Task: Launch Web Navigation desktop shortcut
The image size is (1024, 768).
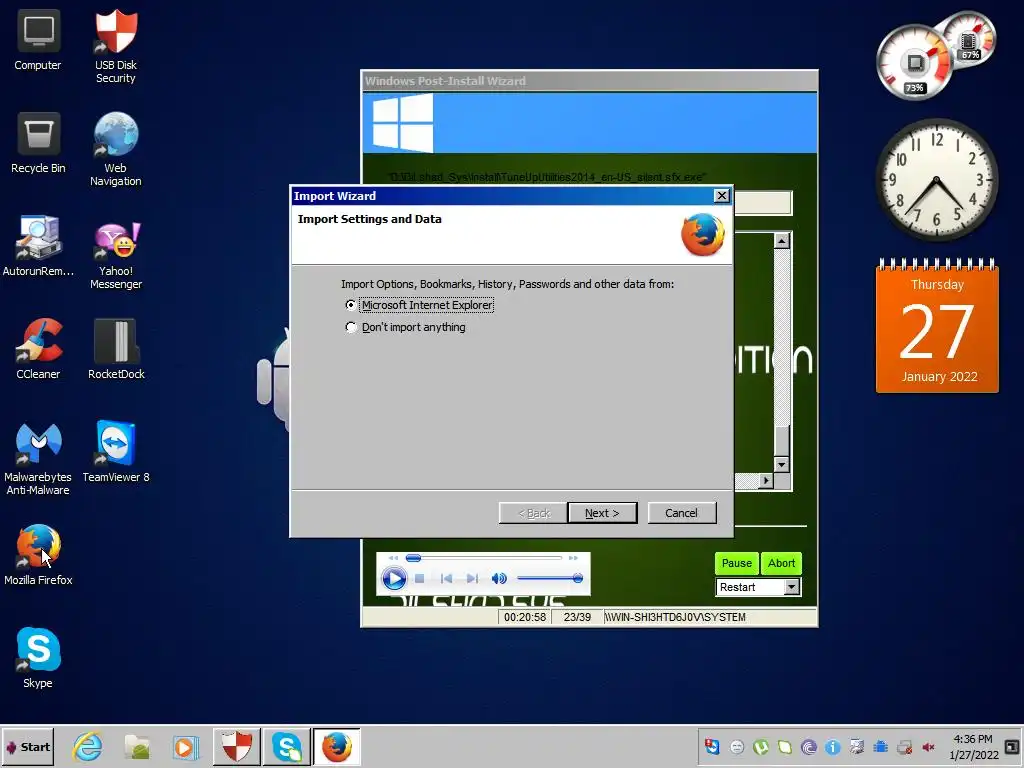Action: click(x=116, y=150)
